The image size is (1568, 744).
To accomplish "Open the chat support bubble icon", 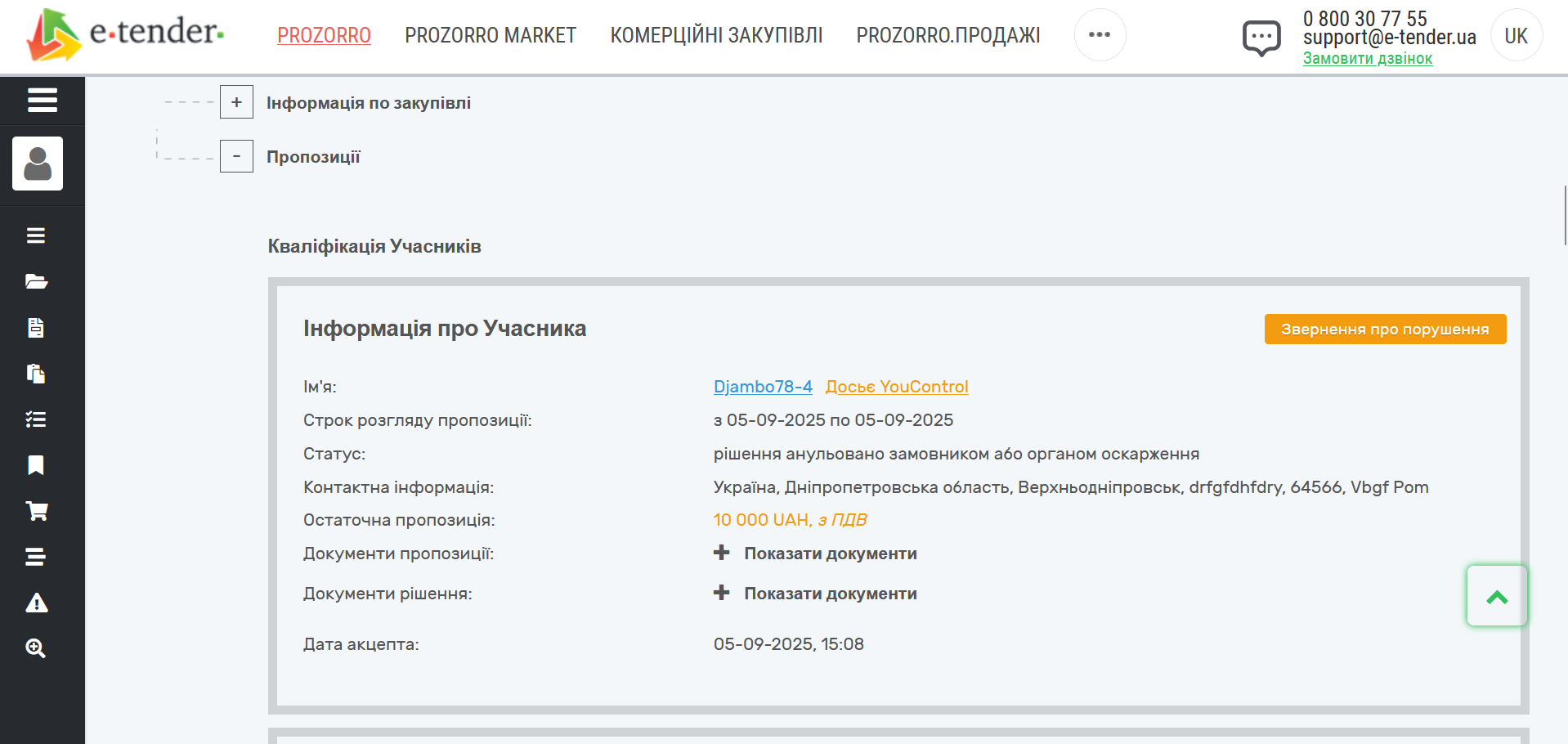I will tap(1261, 37).
